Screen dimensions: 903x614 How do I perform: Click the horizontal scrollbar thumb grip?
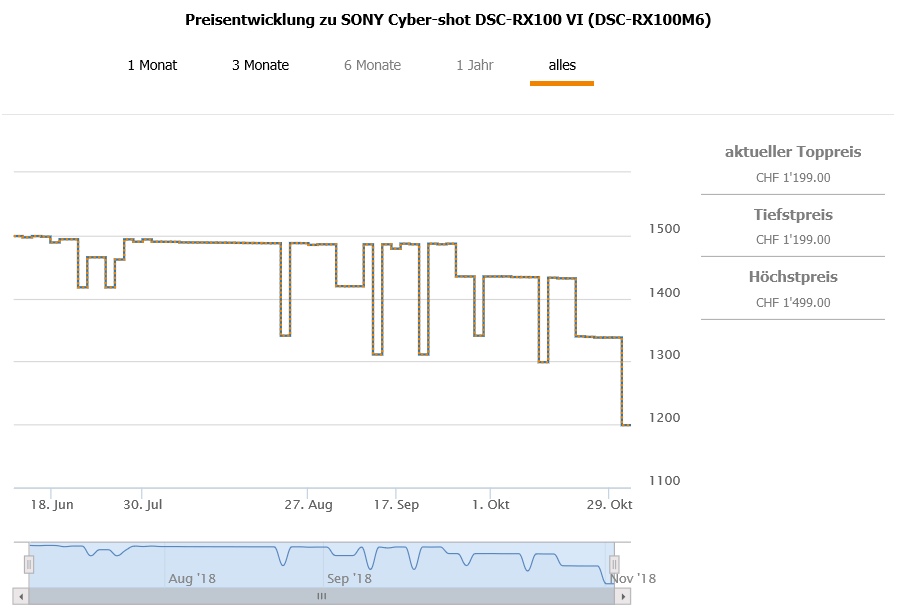coord(321,597)
